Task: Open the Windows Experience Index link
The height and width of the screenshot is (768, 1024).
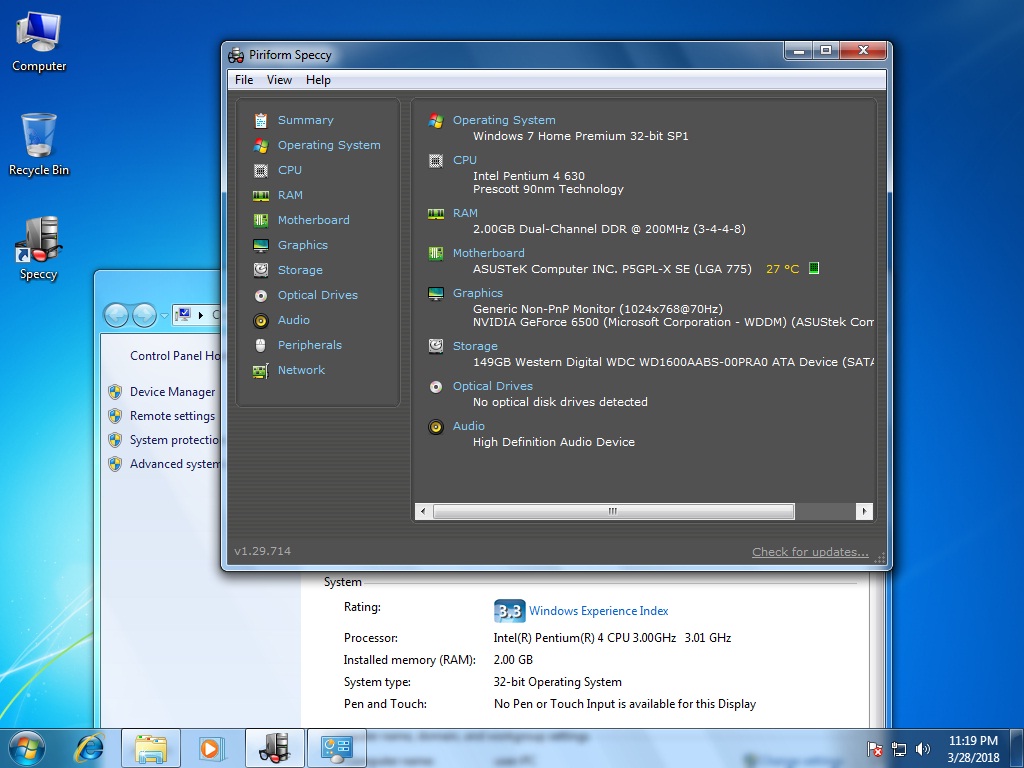Action: (x=598, y=611)
